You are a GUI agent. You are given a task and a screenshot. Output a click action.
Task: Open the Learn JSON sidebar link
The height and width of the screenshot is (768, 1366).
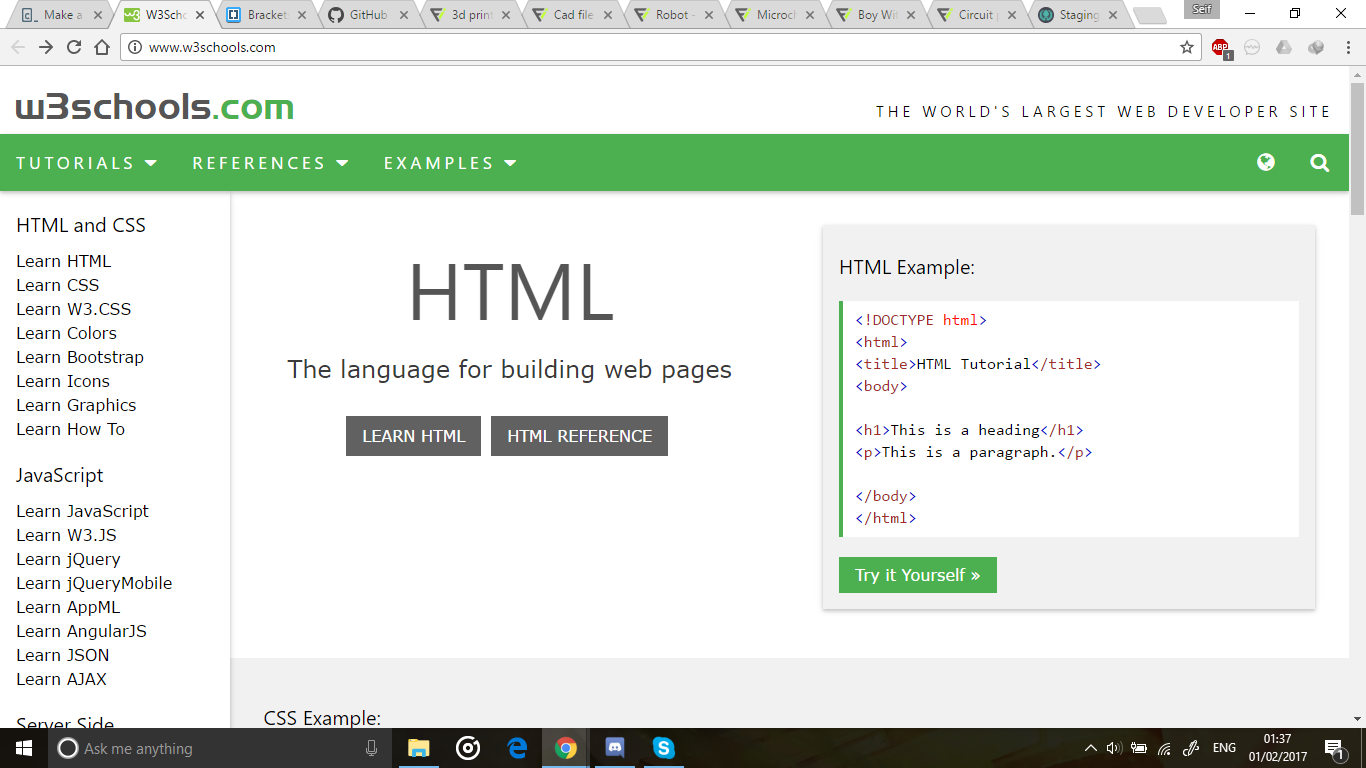tap(63, 655)
